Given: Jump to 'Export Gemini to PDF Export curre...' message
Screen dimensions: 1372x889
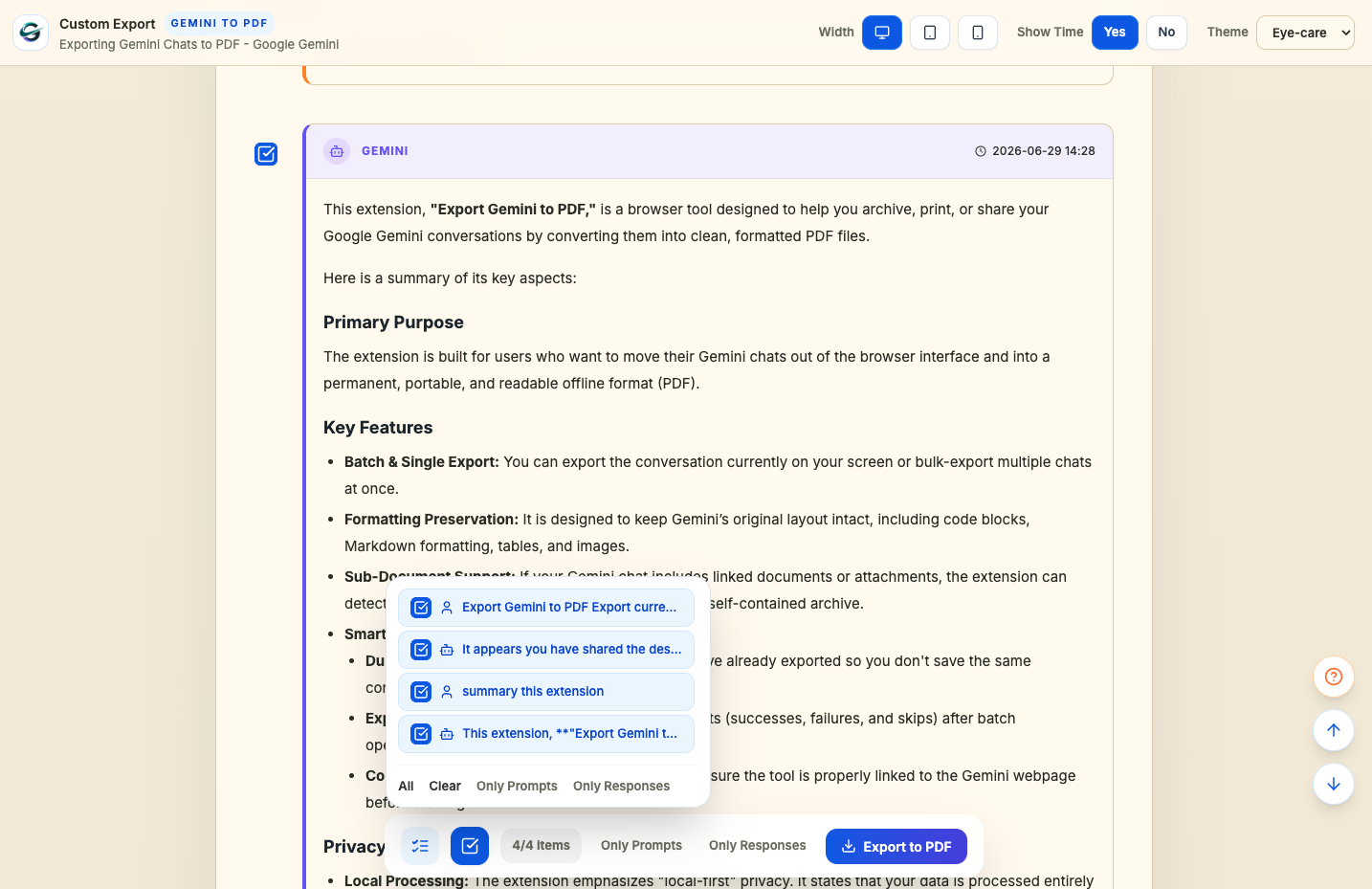Looking at the screenshot, I should click(x=569, y=608).
